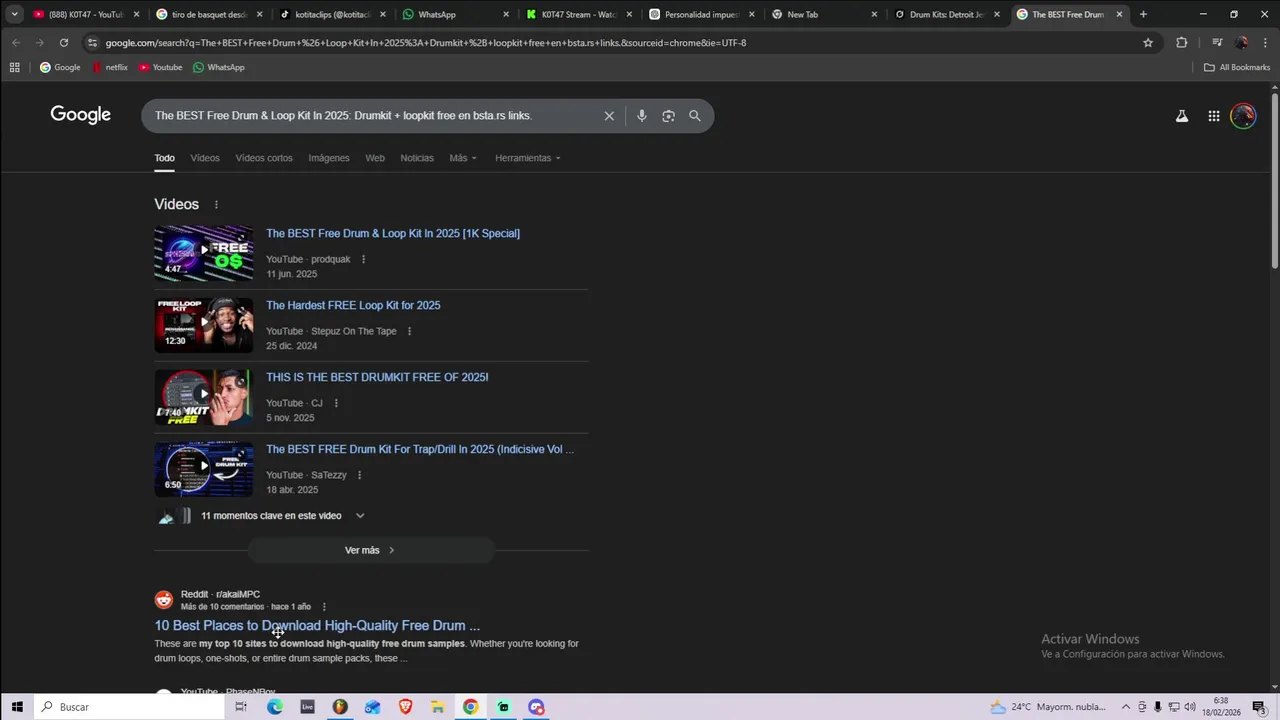This screenshot has height=720, width=1280.
Task: Open The Hardest FREE Loop Kit for 2025 link
Action: pyautogui.click(x=353, y=306)
